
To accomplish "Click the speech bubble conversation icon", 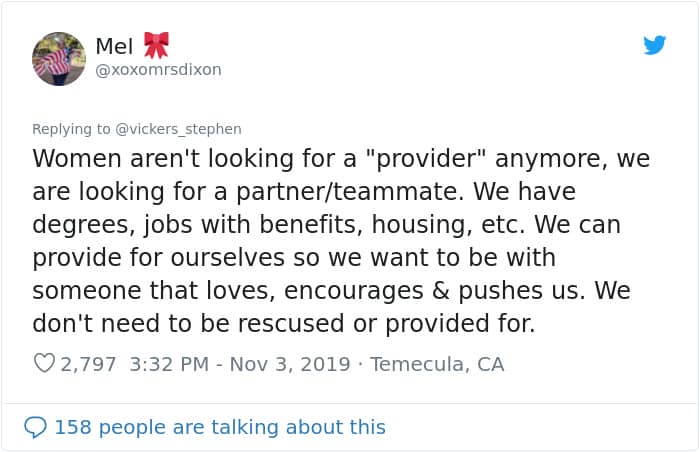I will pyautogui.click(x=35, y=427).
